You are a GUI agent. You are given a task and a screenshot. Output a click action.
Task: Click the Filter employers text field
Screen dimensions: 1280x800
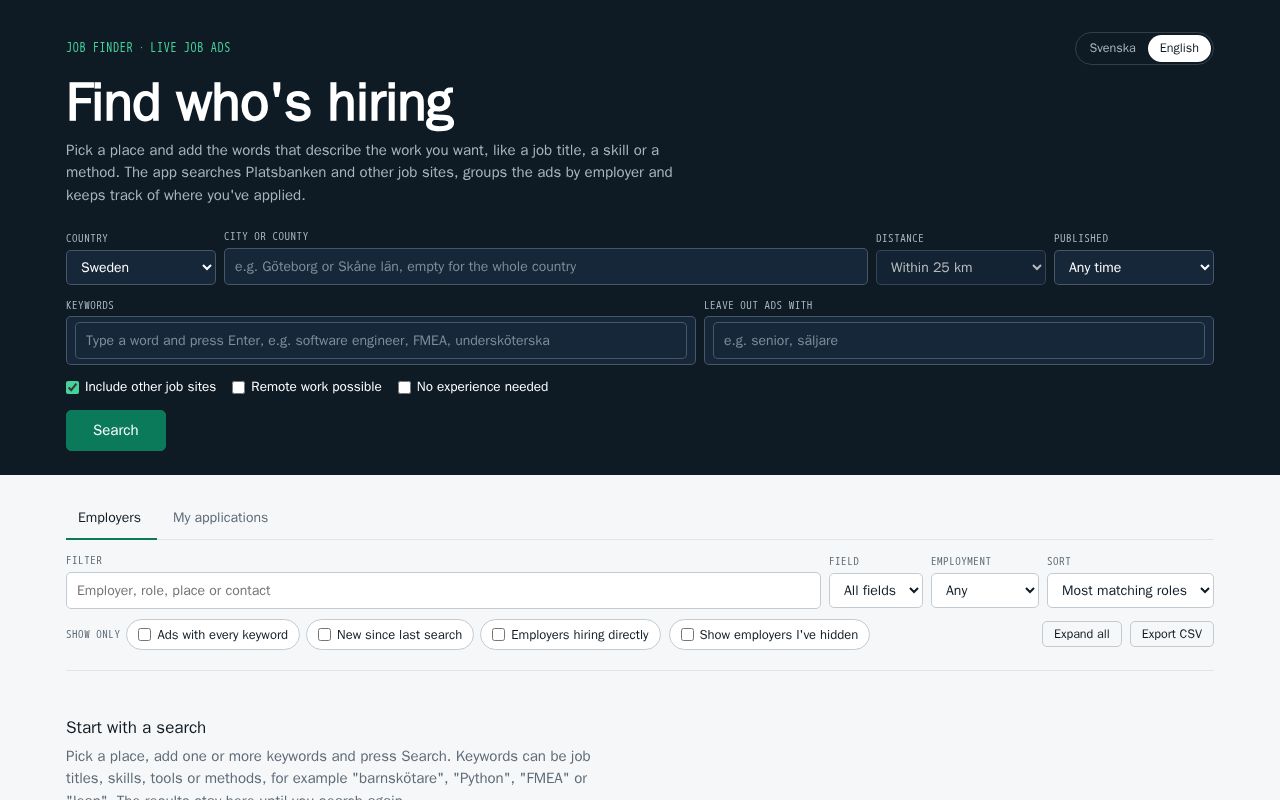pos(443,590)
